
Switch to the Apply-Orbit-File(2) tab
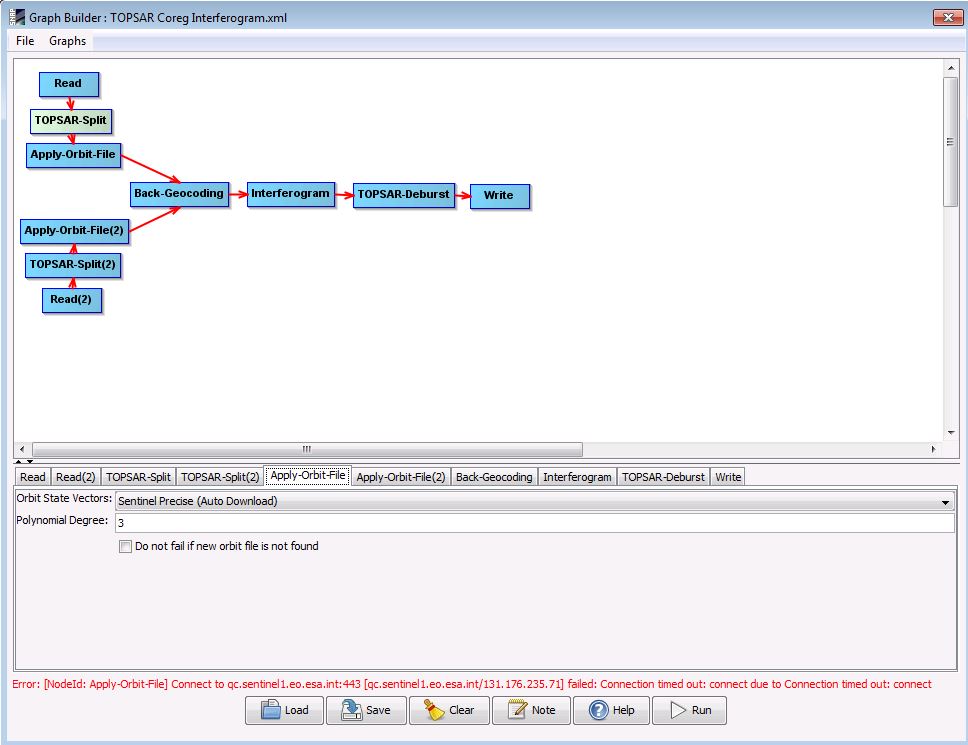pos(401,477)
